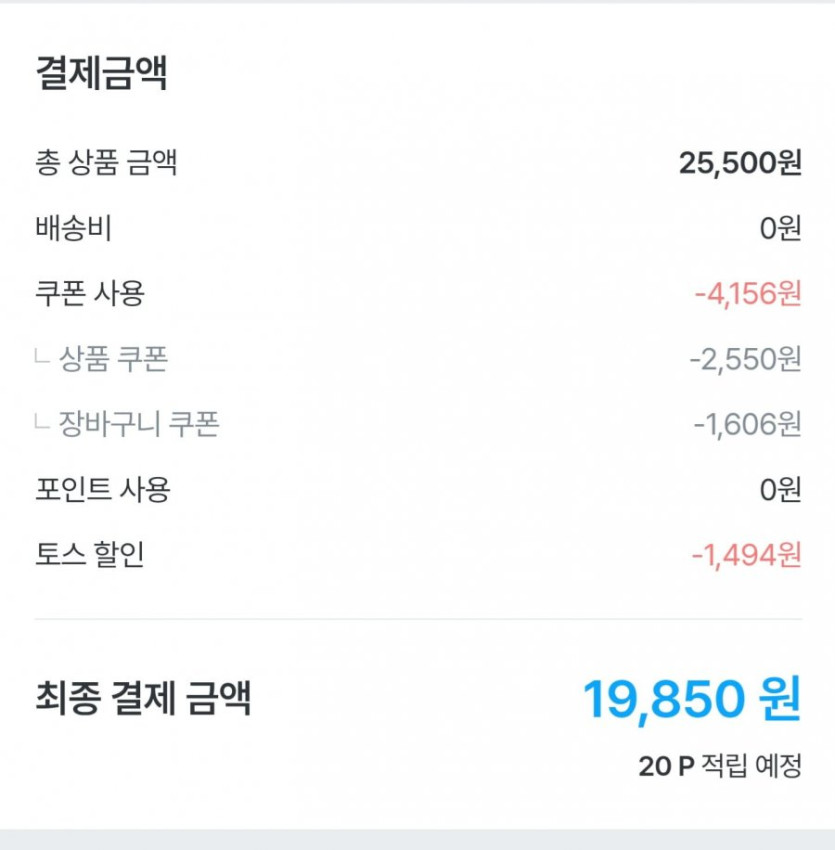
Task: Click the -1,606원 cart coupon amount
Action: pos(747,425)
